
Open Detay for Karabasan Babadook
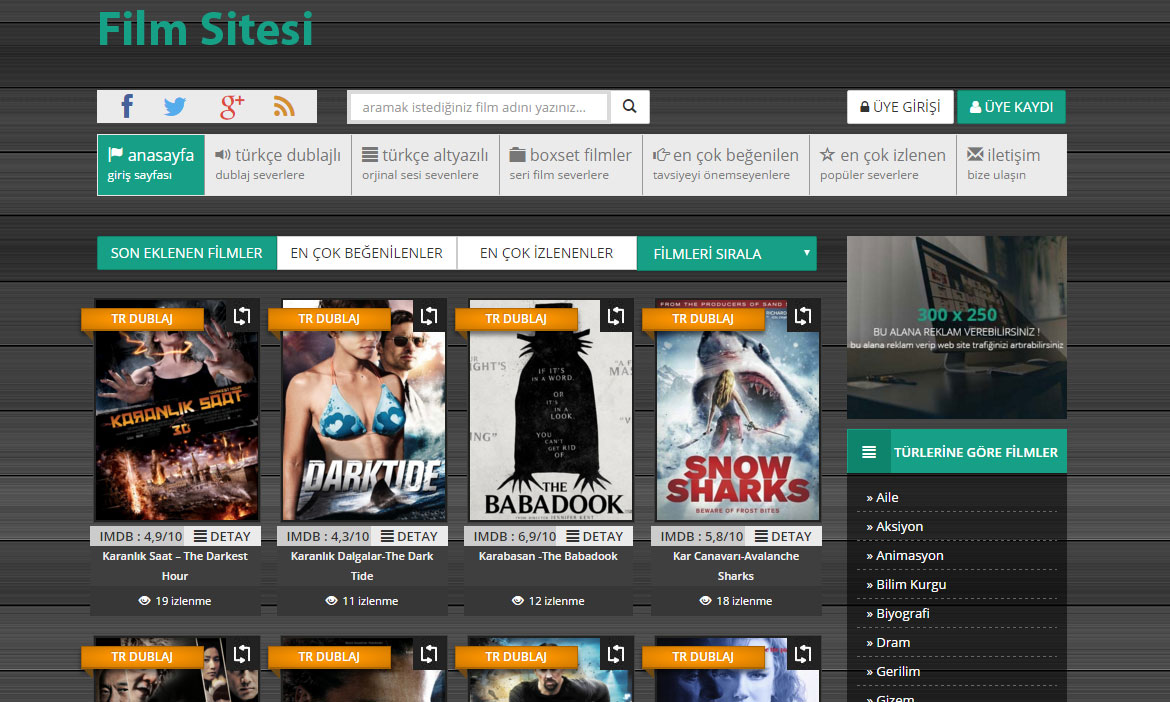coord(595,536)
